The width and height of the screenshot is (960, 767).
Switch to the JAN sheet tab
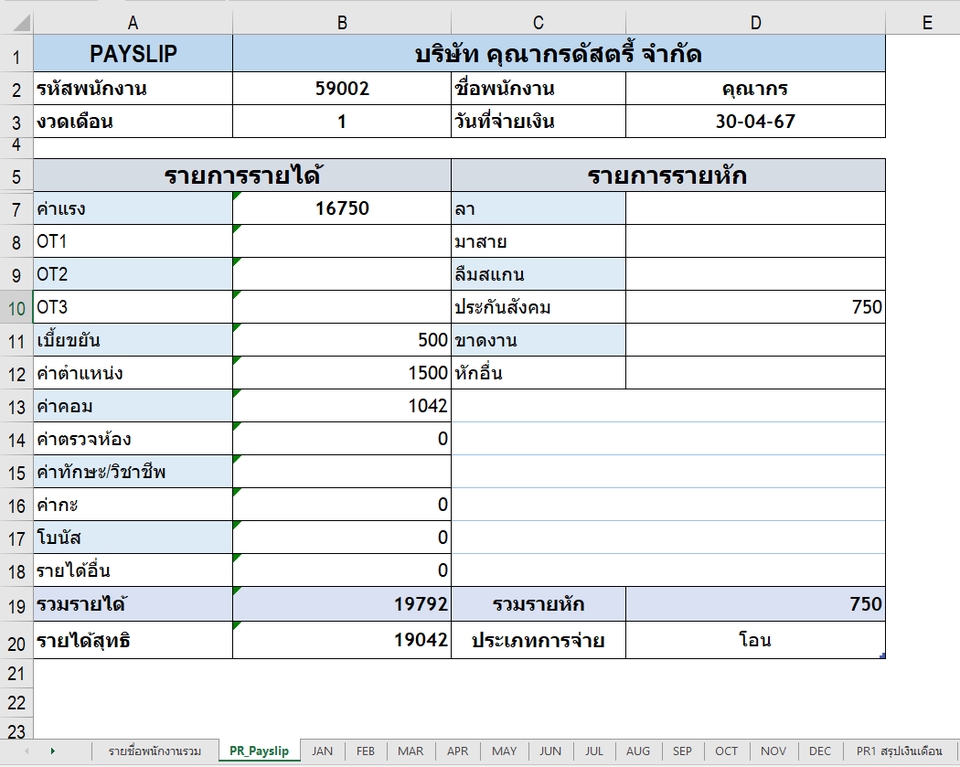tap(321, 750)
